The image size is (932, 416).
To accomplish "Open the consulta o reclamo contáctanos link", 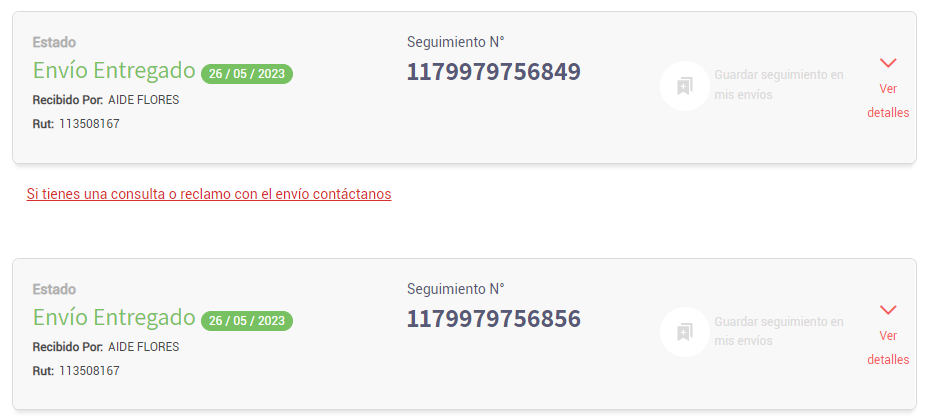I will tap(209, 194).
